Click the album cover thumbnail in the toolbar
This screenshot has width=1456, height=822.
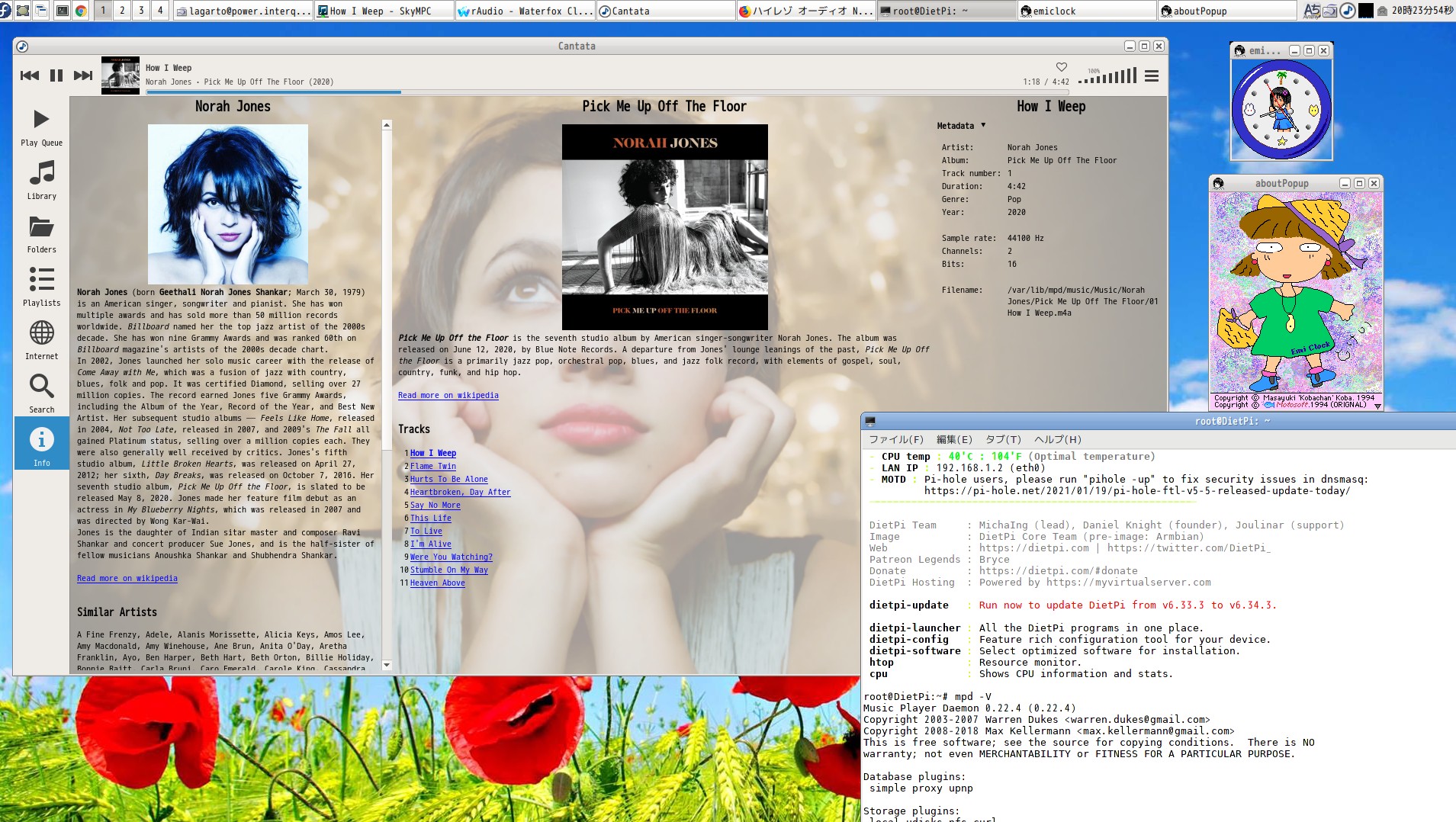tap(120, 75)
